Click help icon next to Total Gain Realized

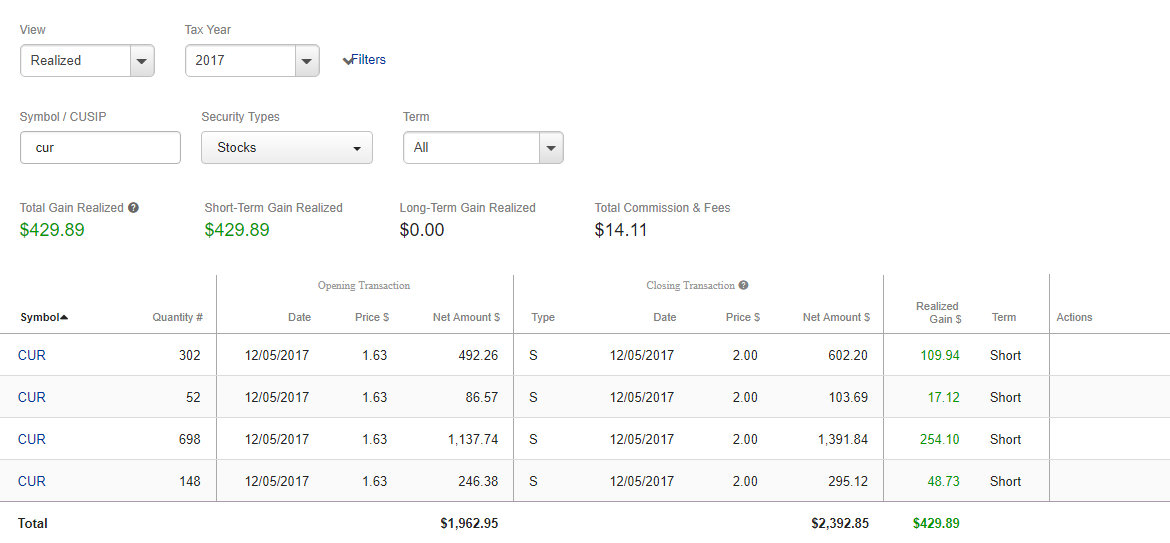click(134, 208)
